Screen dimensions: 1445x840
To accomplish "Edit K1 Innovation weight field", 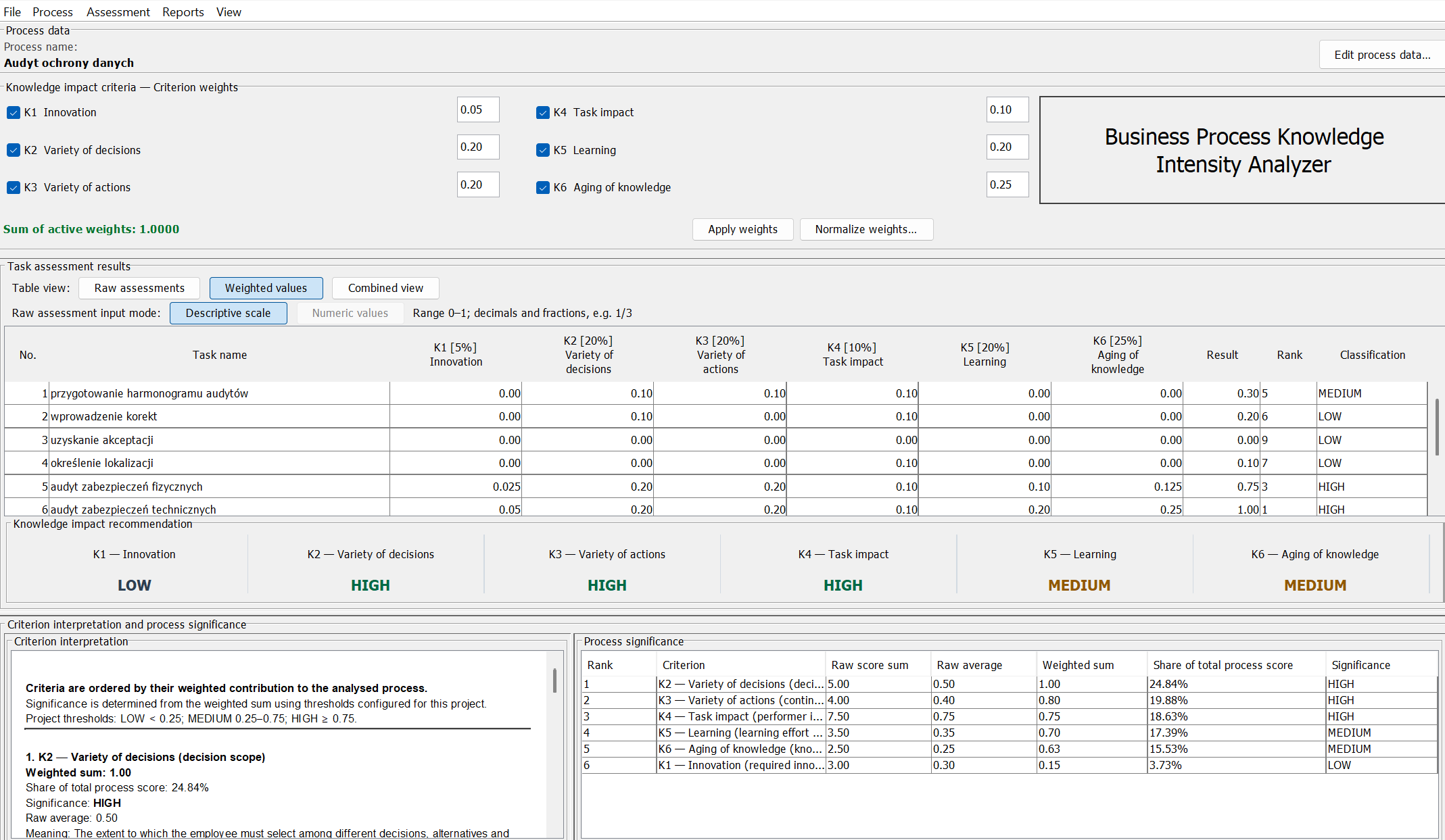I will point(478,109).
